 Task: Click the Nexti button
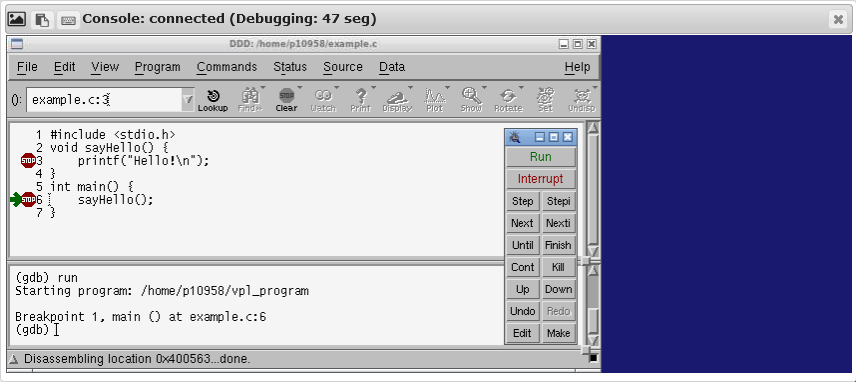[x=558, y=223]
